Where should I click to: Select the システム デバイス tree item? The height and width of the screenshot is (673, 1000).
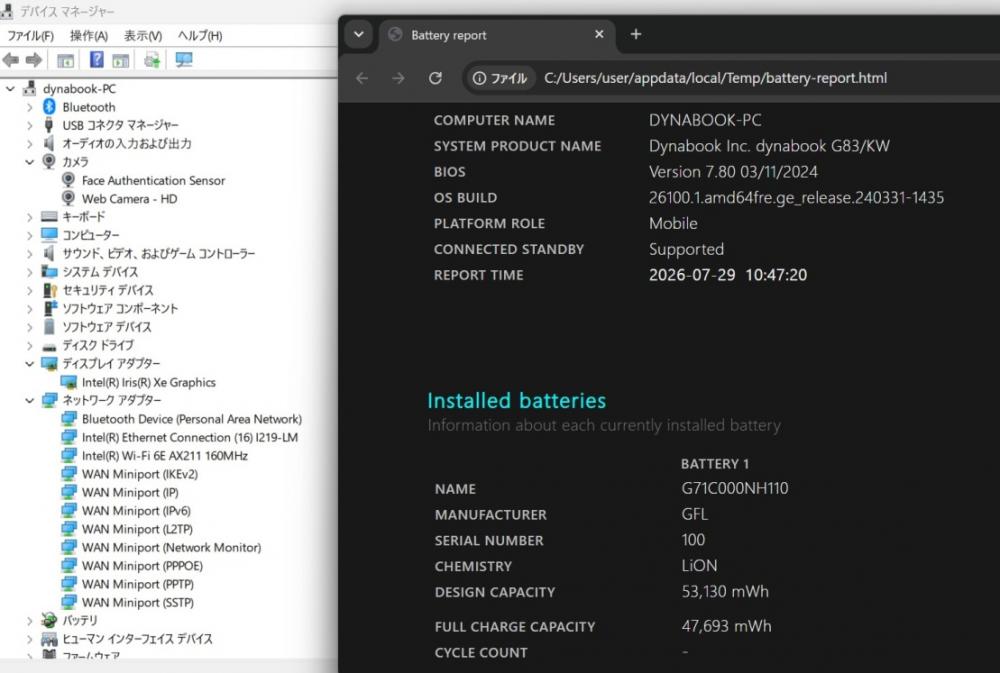pos(100,272)
